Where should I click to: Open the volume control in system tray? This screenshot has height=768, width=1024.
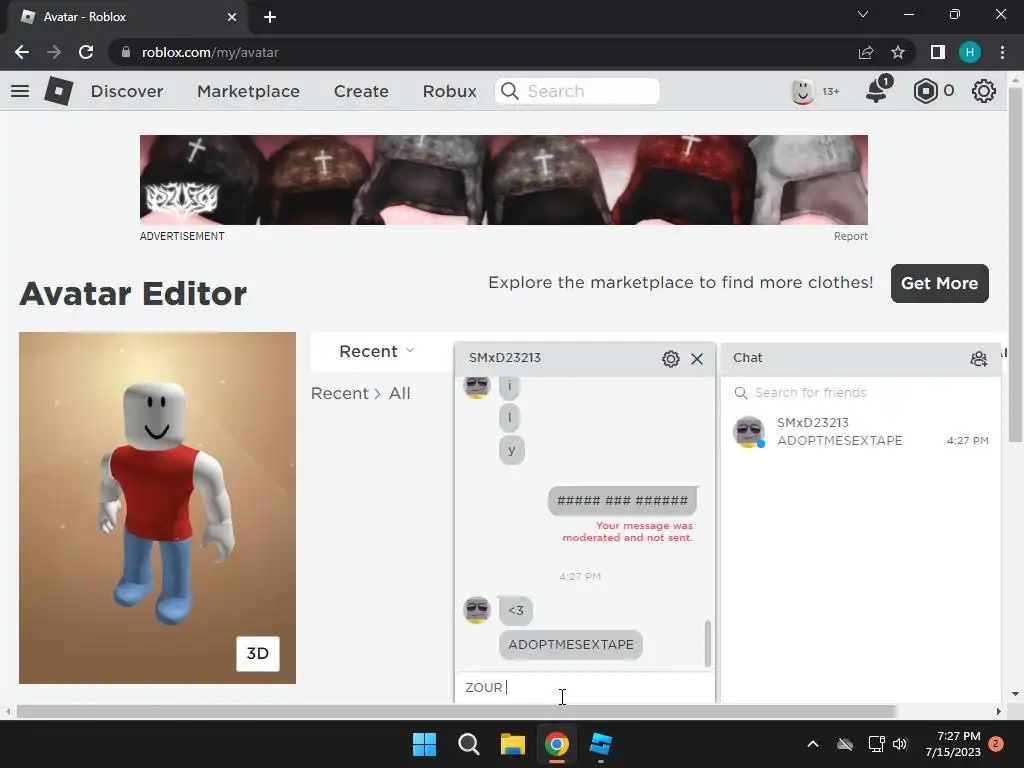(900, 744)
